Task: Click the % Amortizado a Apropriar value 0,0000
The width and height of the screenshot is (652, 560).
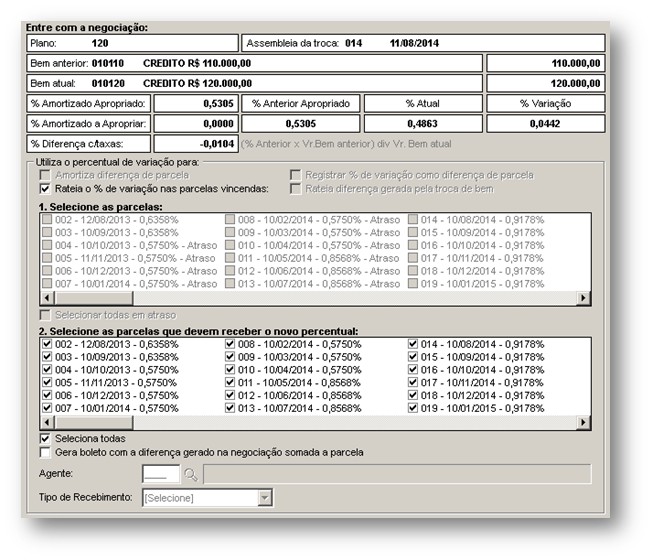Action: 196,123
